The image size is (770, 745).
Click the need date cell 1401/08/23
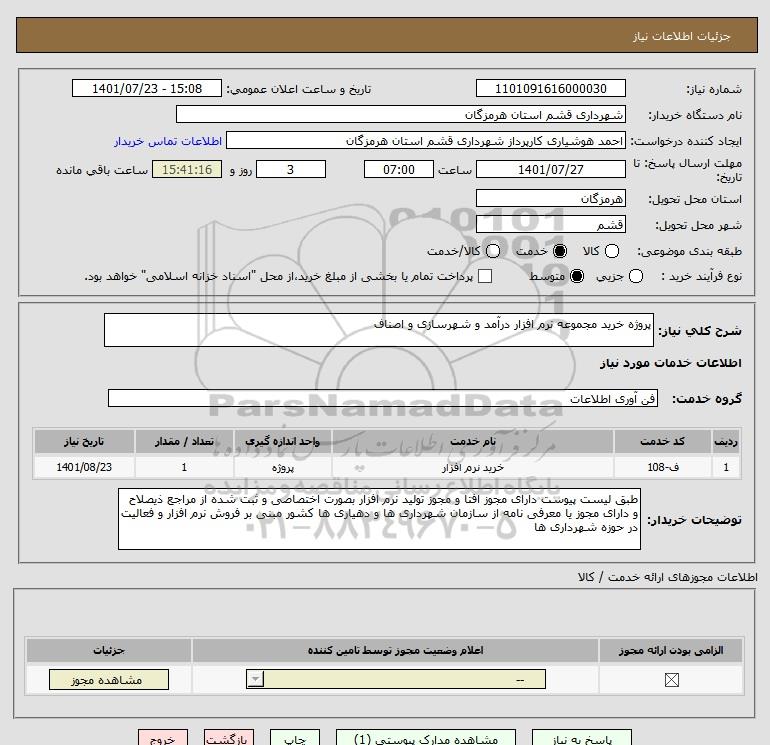[84, 467]
